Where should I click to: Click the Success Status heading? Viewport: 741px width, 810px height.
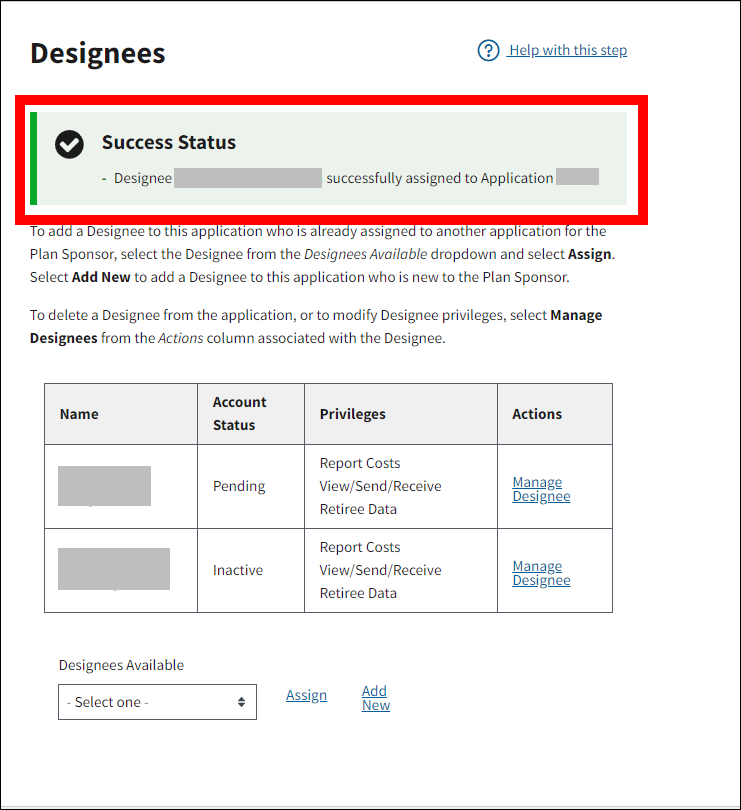[169, 142]
